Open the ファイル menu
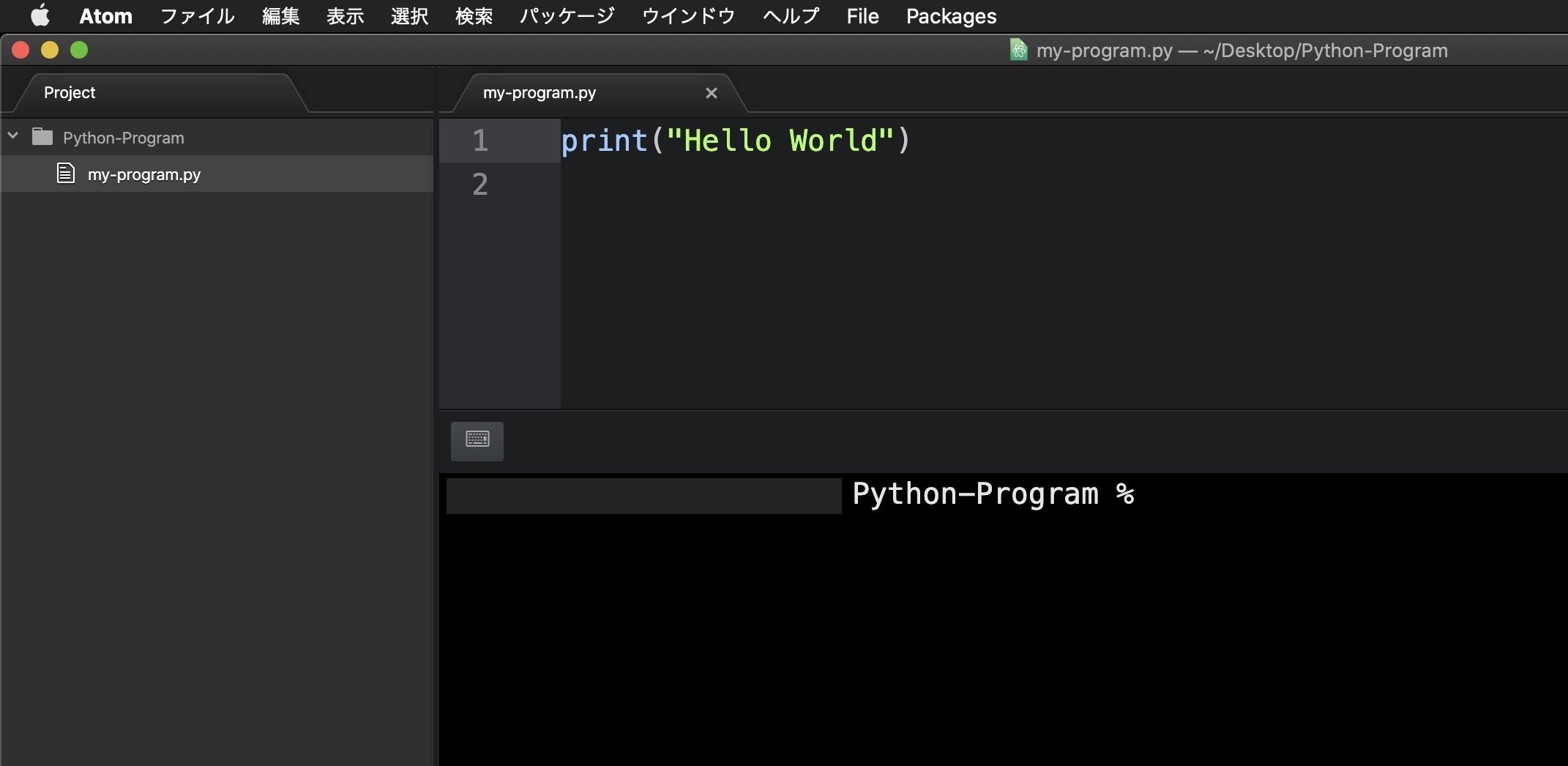 click(x=197, y=16)
